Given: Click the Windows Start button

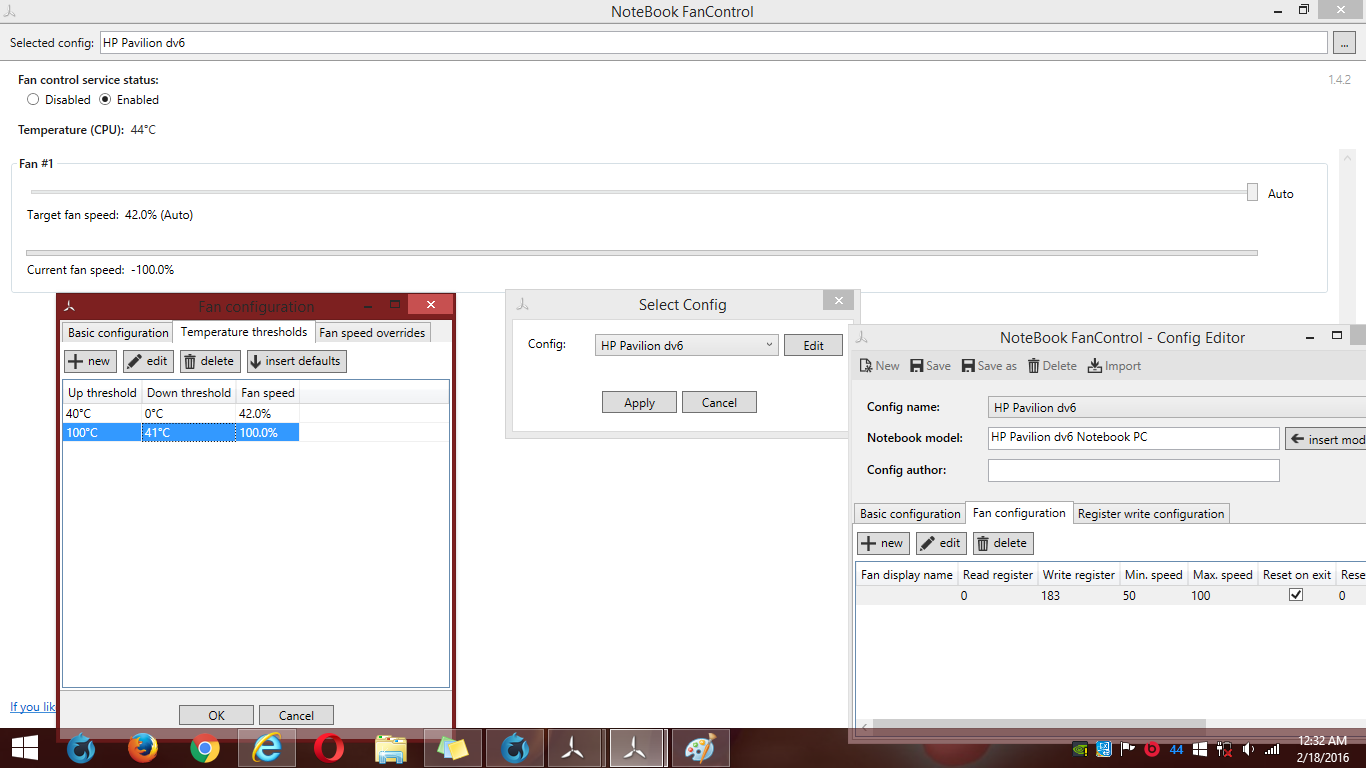Looking at the screenshot, I should (24, 748).
